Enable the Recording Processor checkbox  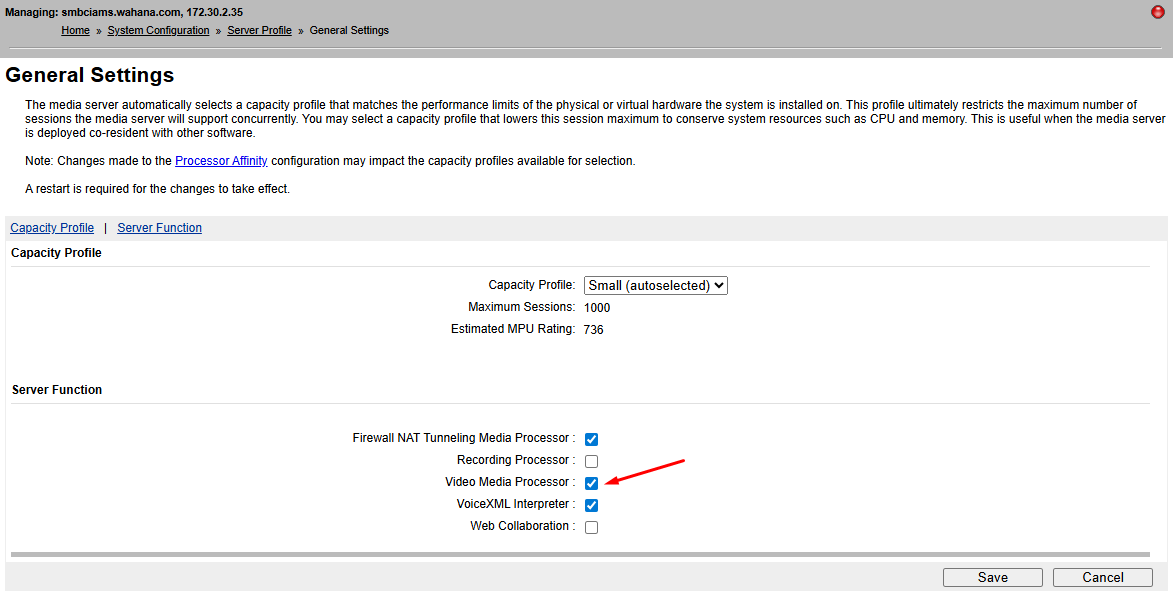[591, 461]
